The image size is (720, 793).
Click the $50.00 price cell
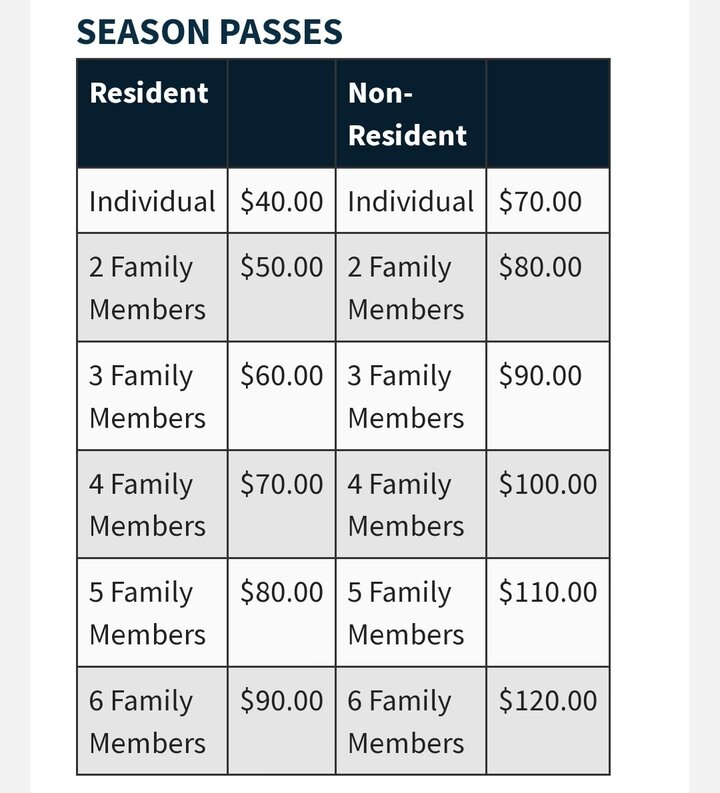point(281,268)
